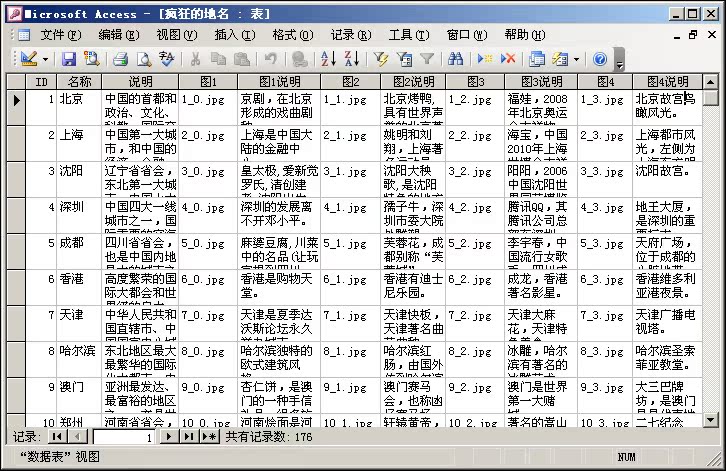Image resolution: width=726 pixels, height=471 pixels.
Task: Click the Cut scissors icon
Action: click(195, 59)
